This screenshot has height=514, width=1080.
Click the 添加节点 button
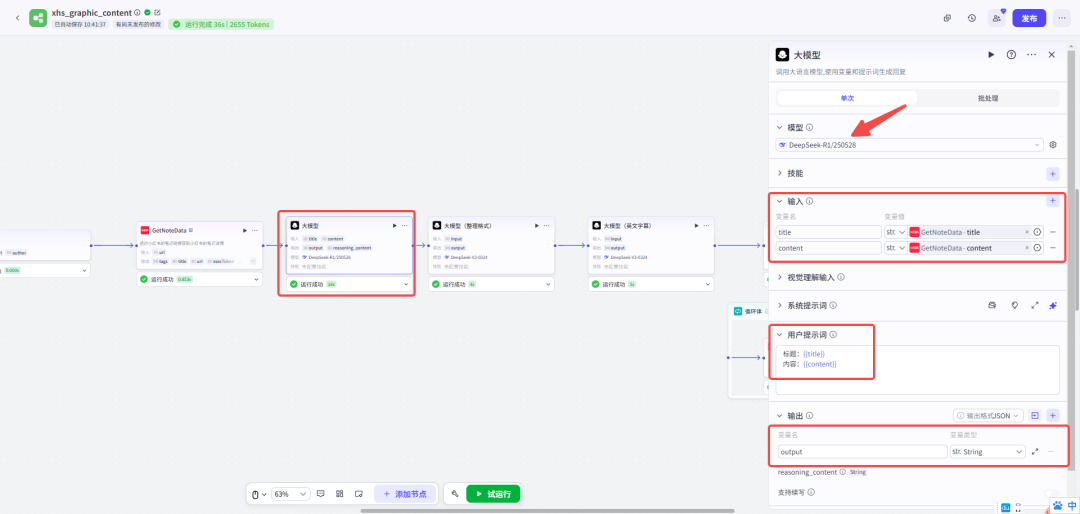(x=405, y=494)
